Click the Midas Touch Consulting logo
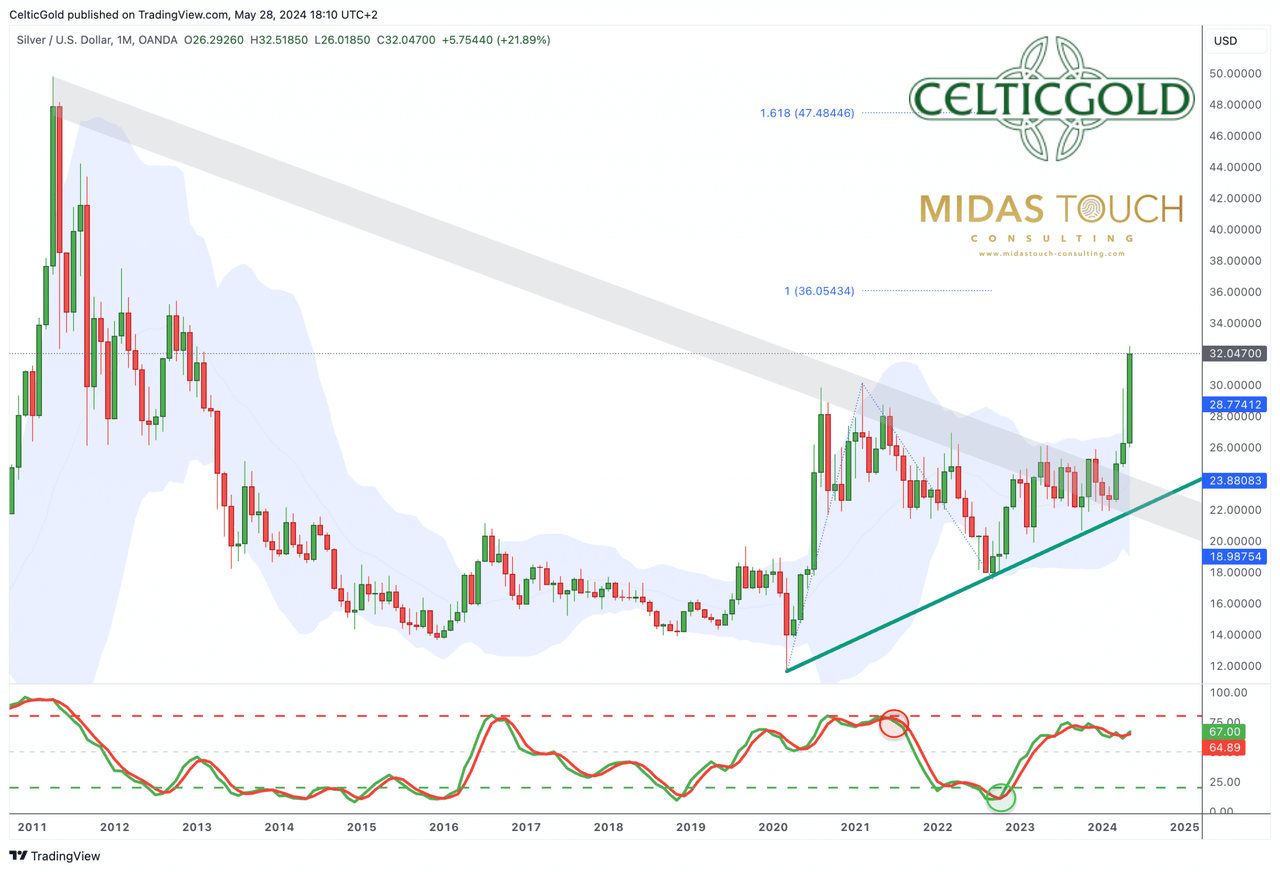This screenshot has width=1280, height=872. pos(1051,224)
